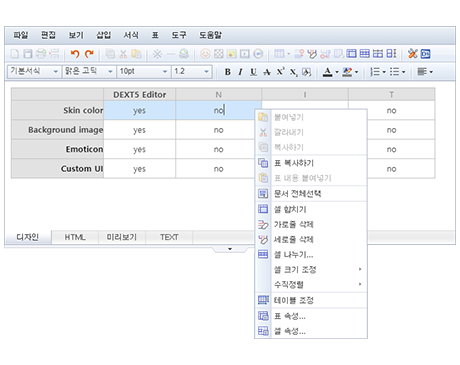The height and width of the screenshot is (365, 460).
Task: Open the numbered list dropdown arrow
Action: coord(384,72)
